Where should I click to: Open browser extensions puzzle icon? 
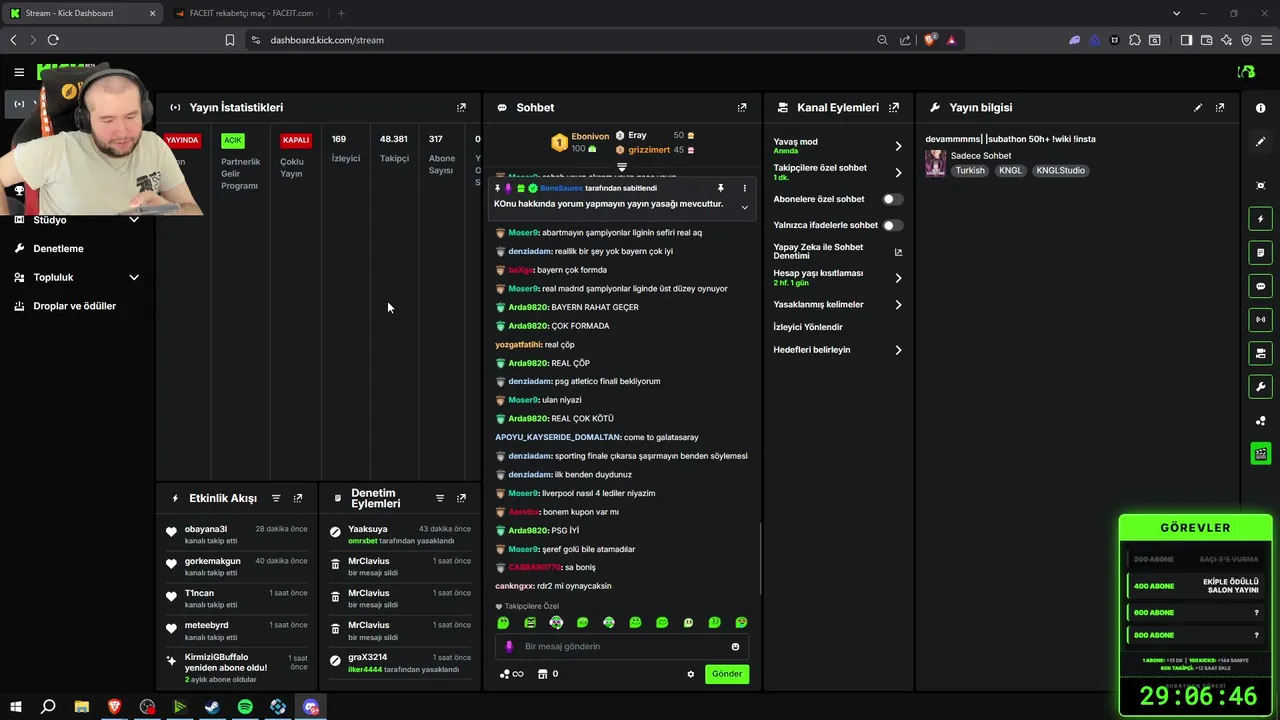(x=1134, y=40)
